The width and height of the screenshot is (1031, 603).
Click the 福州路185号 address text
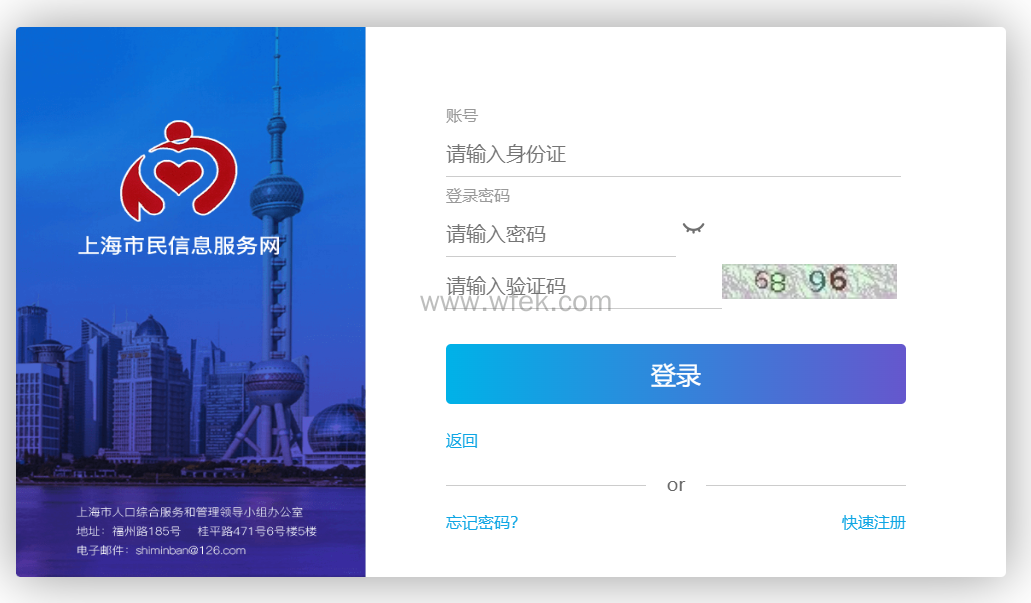tap(146, 531)
